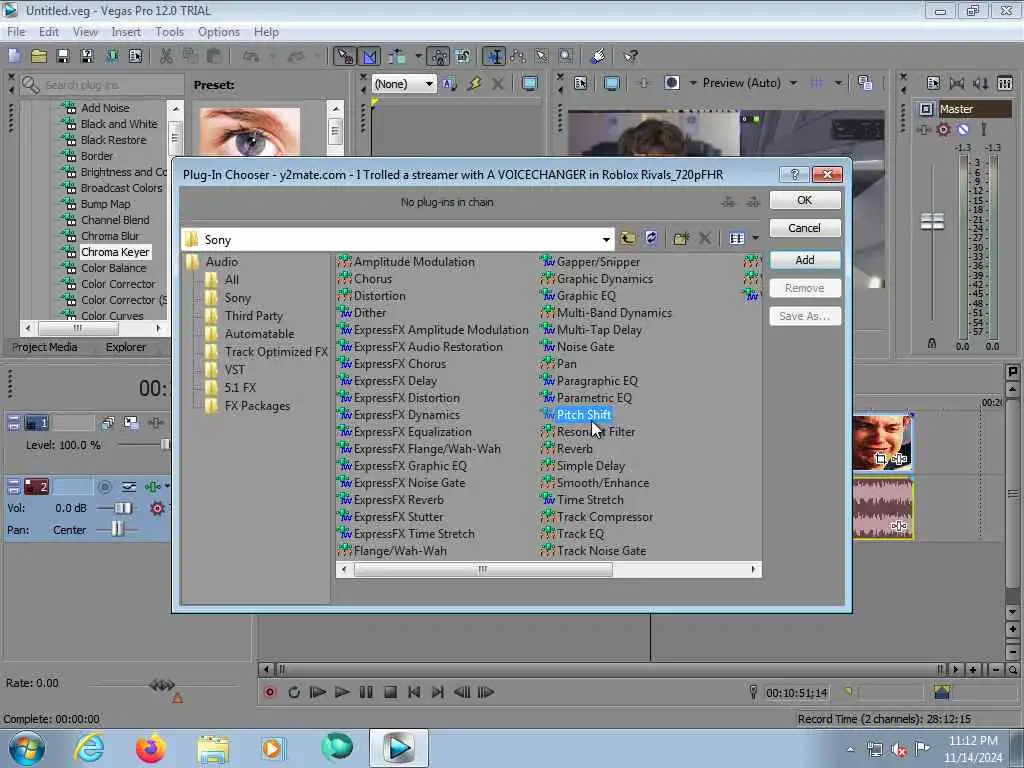The height and width of the screenshot is (768, 1024).
Task: Select the FX Packages folder
Action: (x=257, y=406)
